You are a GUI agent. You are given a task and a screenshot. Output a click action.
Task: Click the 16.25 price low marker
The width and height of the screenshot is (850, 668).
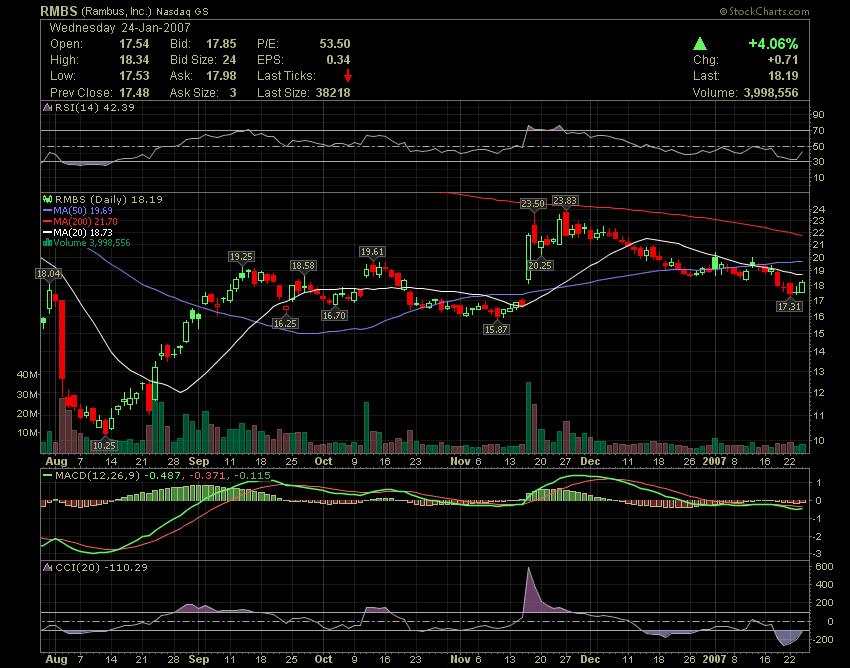coord(285,323)
